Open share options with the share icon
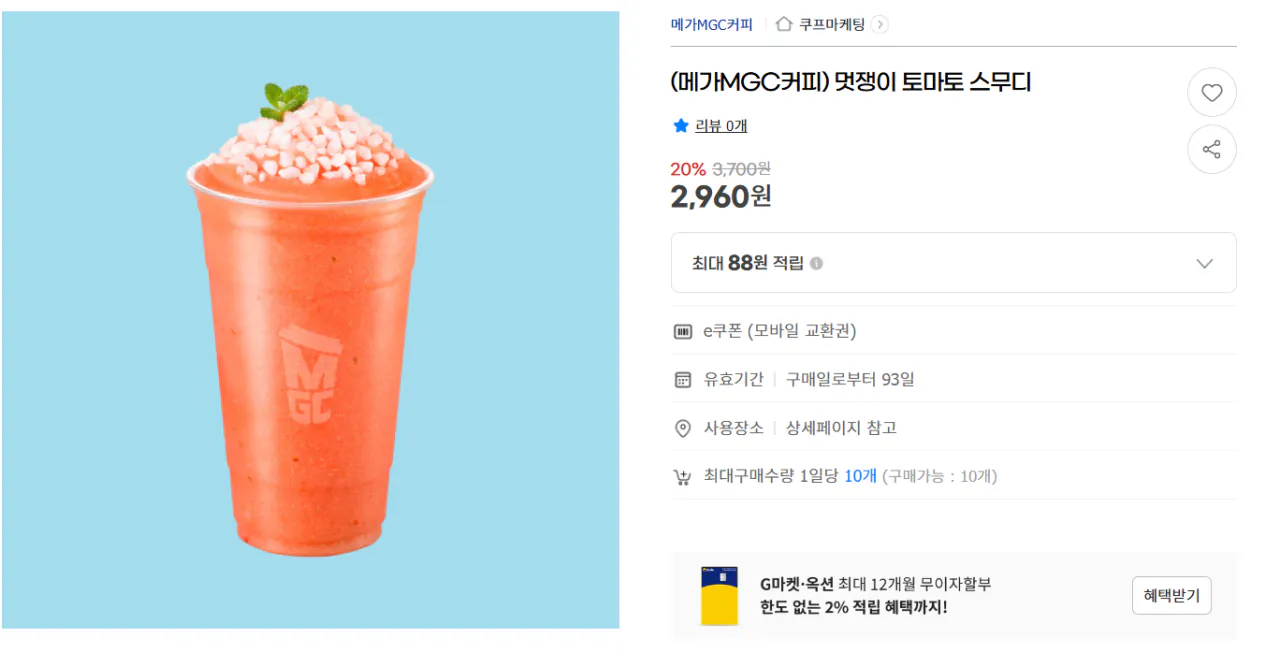This screenshot has height=653, width=1280. tap(1211, 149)
